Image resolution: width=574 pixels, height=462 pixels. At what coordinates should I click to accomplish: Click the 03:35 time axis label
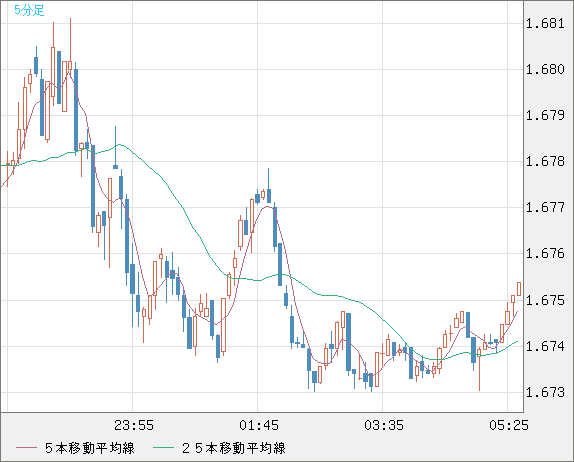[384, 425]
